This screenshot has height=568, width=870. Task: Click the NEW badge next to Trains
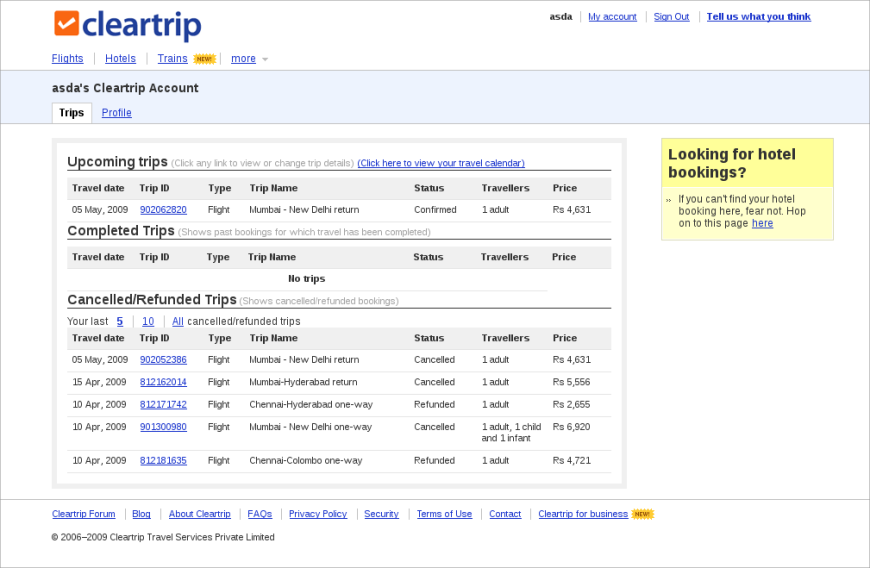pos(204,59)
